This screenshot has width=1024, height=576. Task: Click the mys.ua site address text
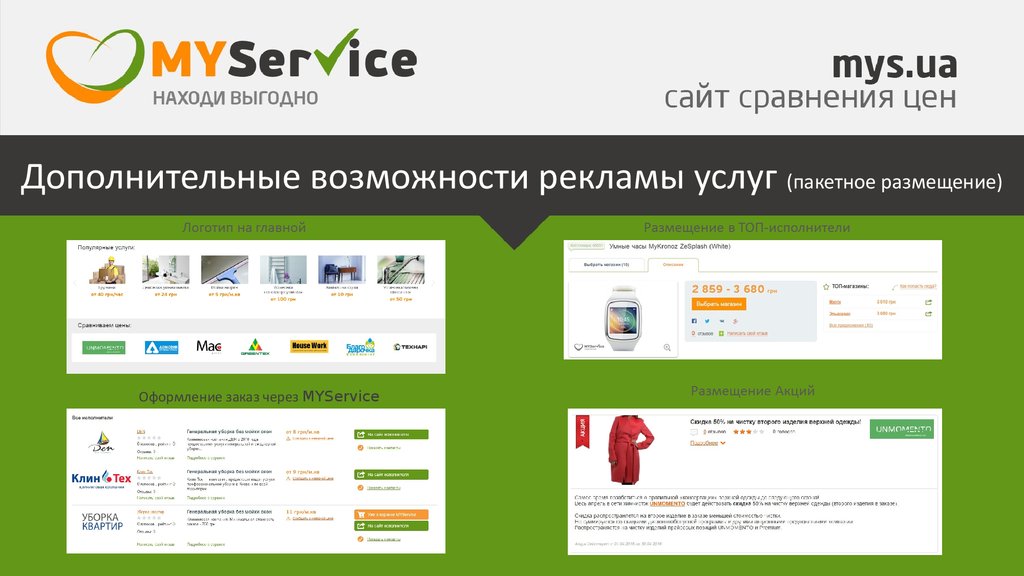894,64
